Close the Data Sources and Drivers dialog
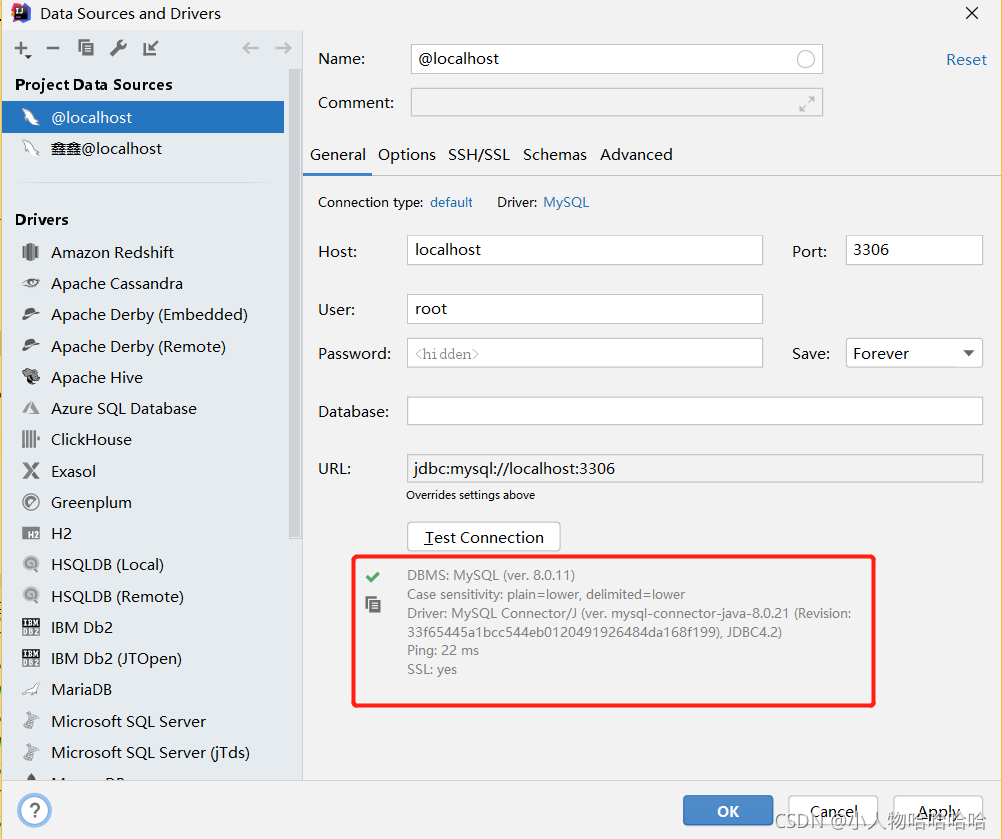 [972, 13]
